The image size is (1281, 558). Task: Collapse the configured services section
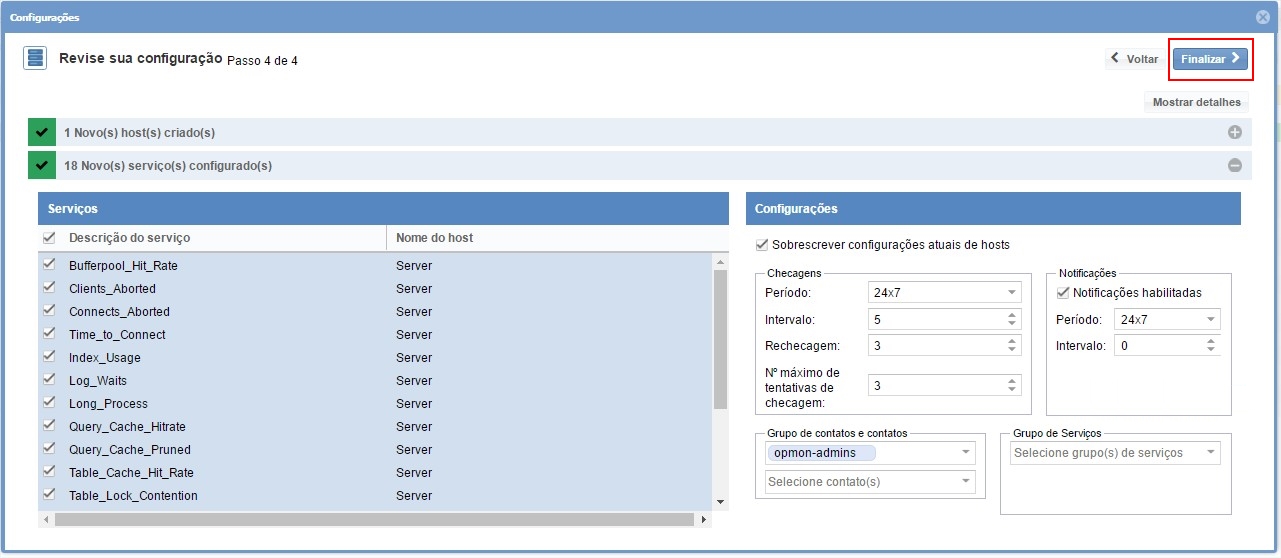coord(1234,166)
